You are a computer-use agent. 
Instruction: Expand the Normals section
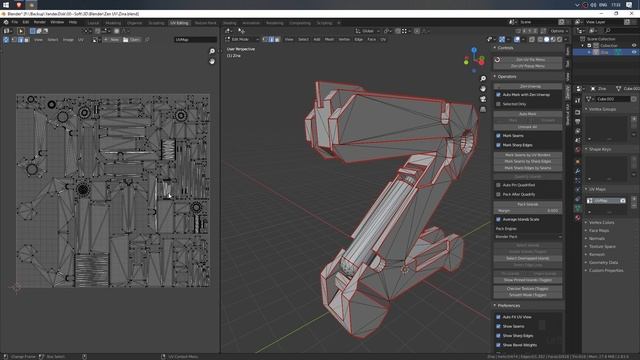pos(596,238)
